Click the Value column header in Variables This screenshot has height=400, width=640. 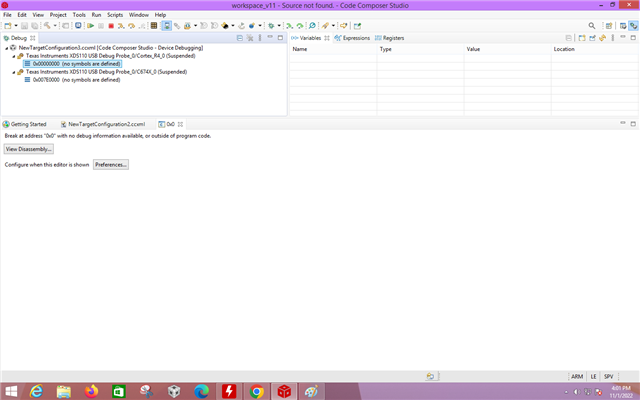pos(473,49)
